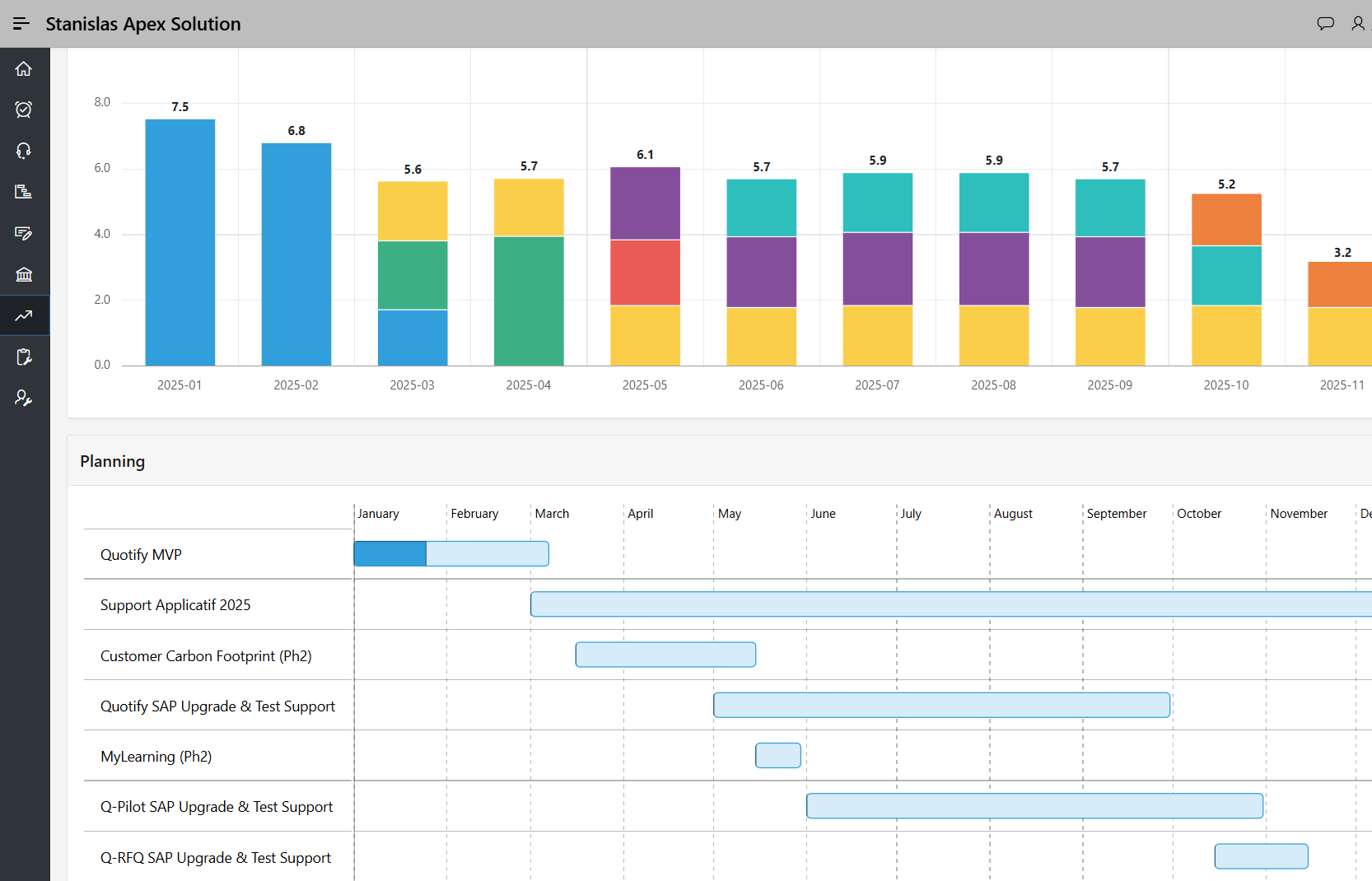Open the edit list sidebar icon

[x=24, y=233]
